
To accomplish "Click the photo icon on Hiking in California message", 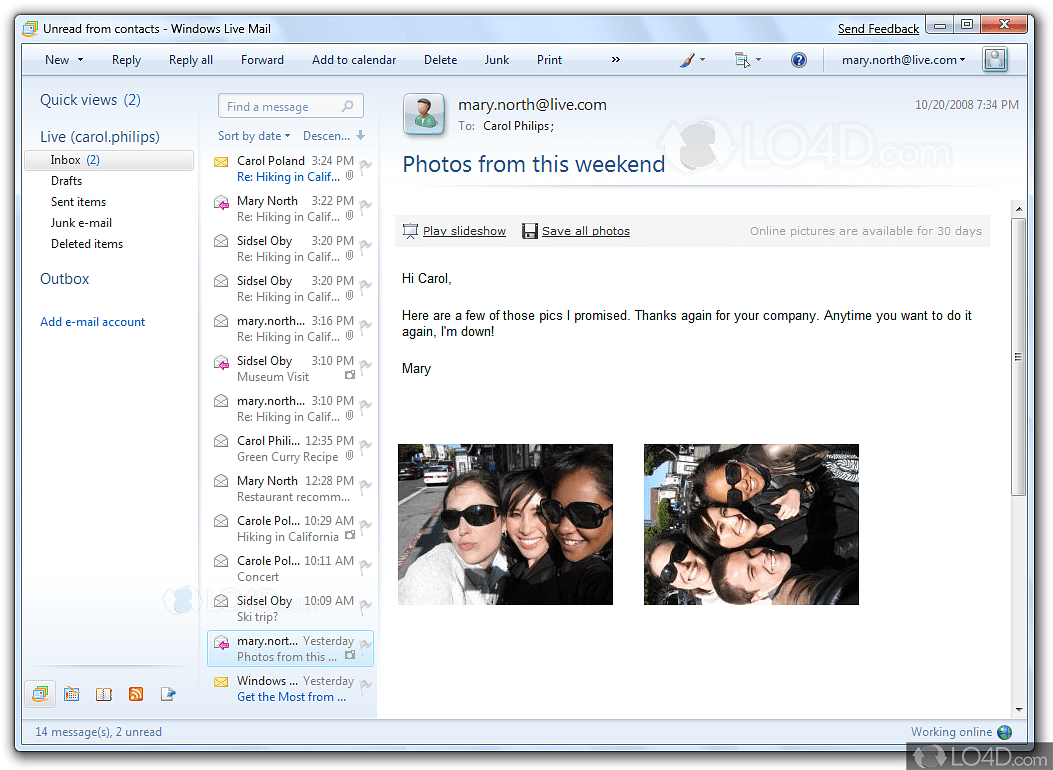I will [x=349, y=535].
